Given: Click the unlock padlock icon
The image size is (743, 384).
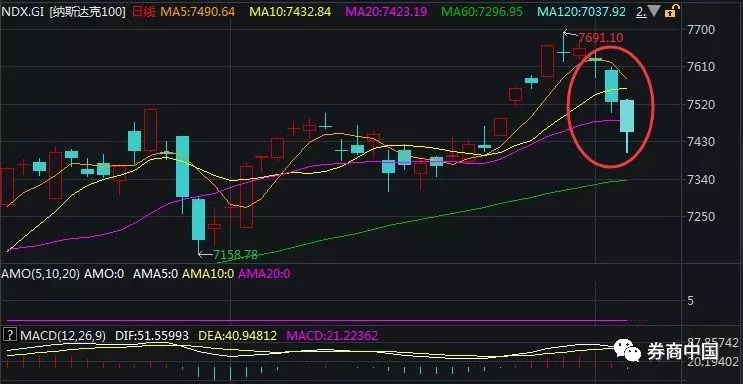Looking at the screenshot, I should point(671,12).
